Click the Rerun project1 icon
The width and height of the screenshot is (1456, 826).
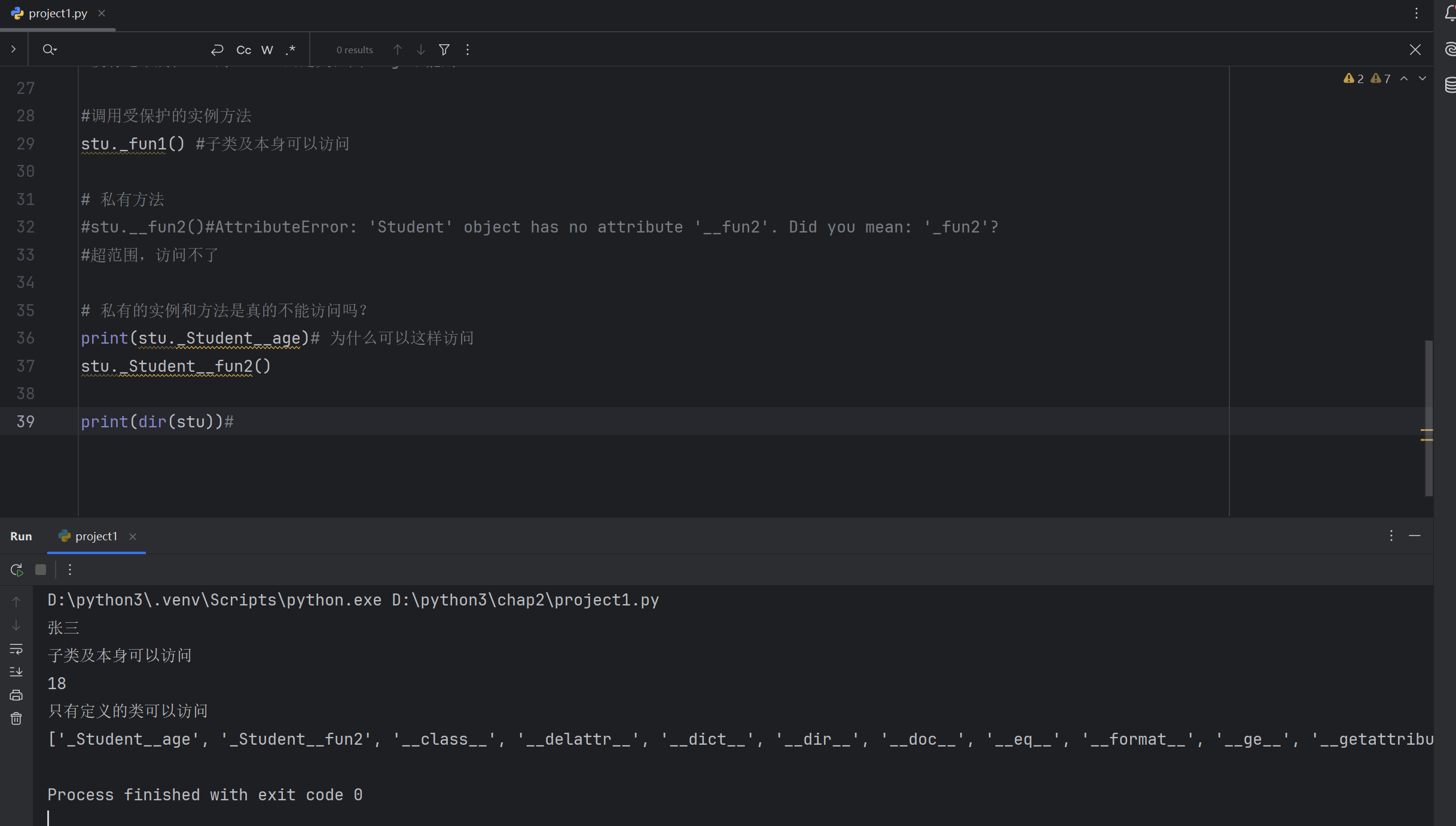tap(17, 570)
